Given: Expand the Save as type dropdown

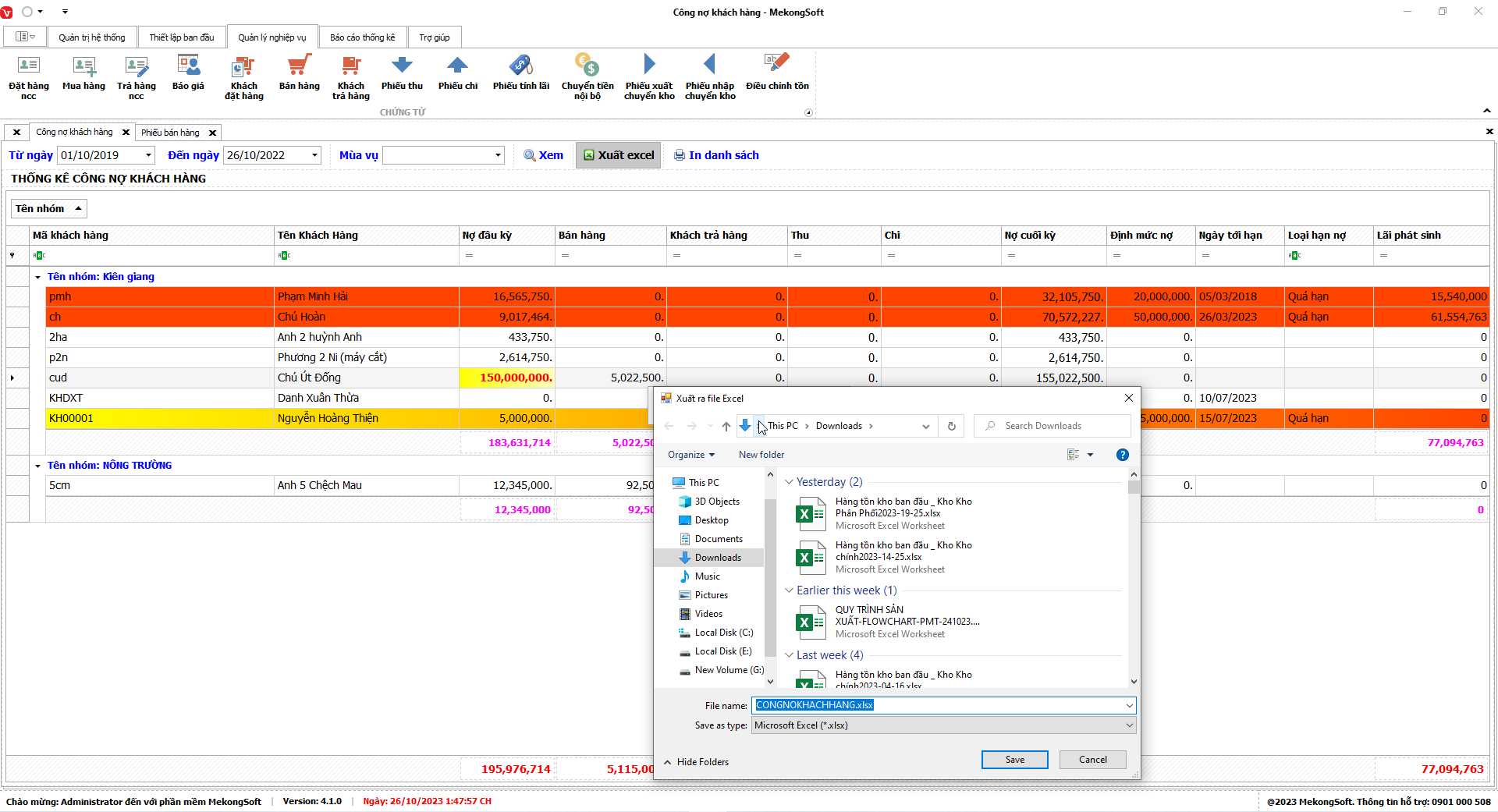Looking at the screenshot, I should pos(1129,725).
